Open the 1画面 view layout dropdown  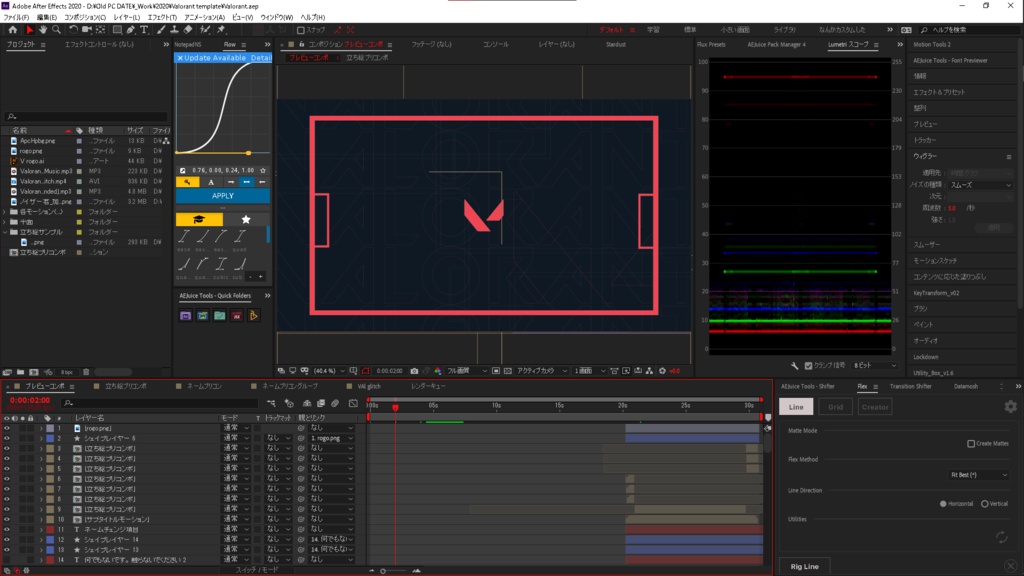(x=589, y=371)
